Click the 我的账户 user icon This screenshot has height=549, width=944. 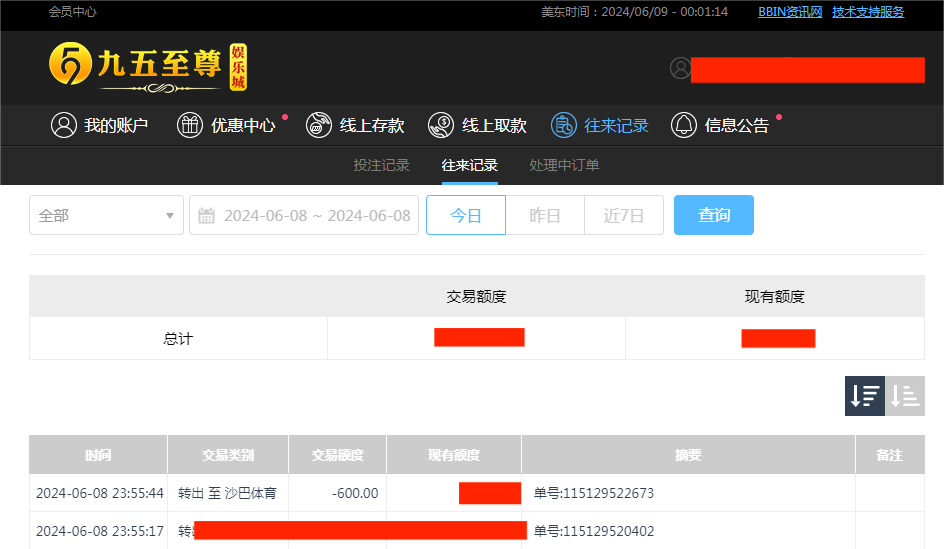pos(64,125)
